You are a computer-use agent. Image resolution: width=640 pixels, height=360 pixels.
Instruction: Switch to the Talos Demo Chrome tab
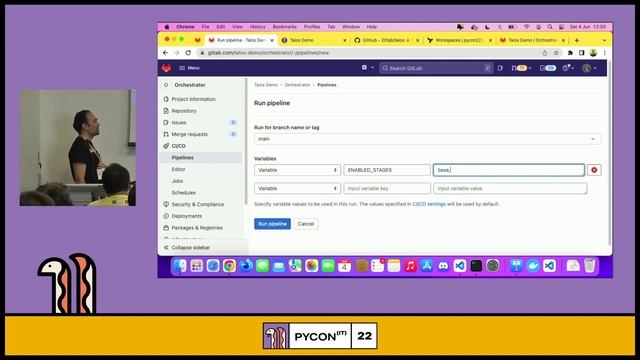313,40
